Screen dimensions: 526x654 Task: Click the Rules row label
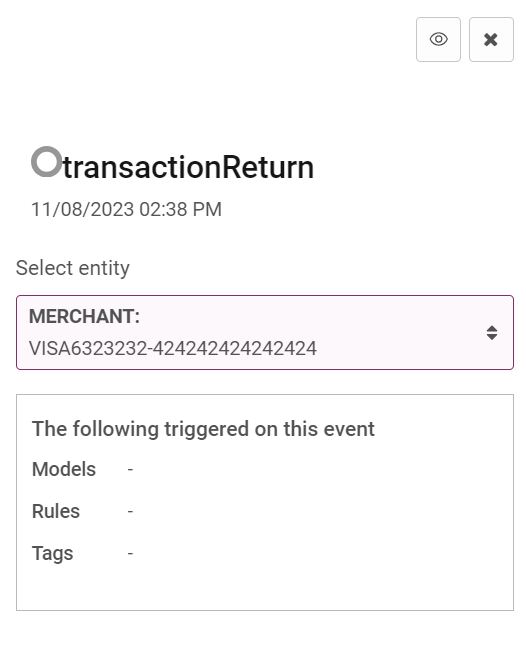pyautogui.click(x=56, y=511)
